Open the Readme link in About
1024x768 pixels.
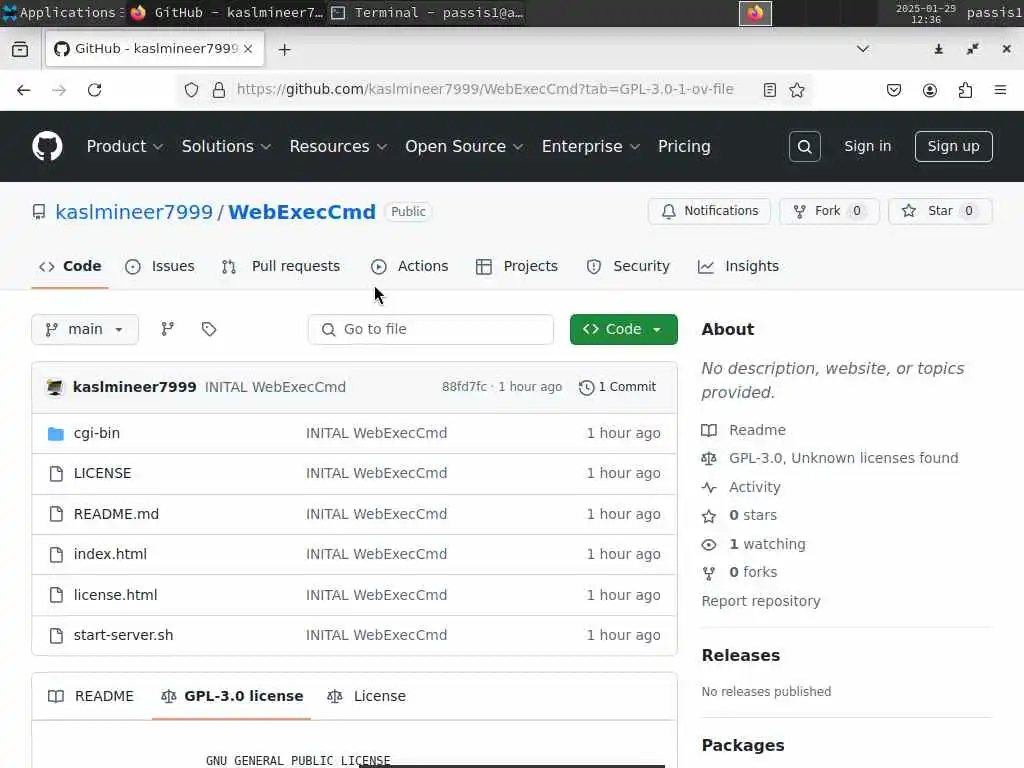pyautogui.click(x=757, y=430)
